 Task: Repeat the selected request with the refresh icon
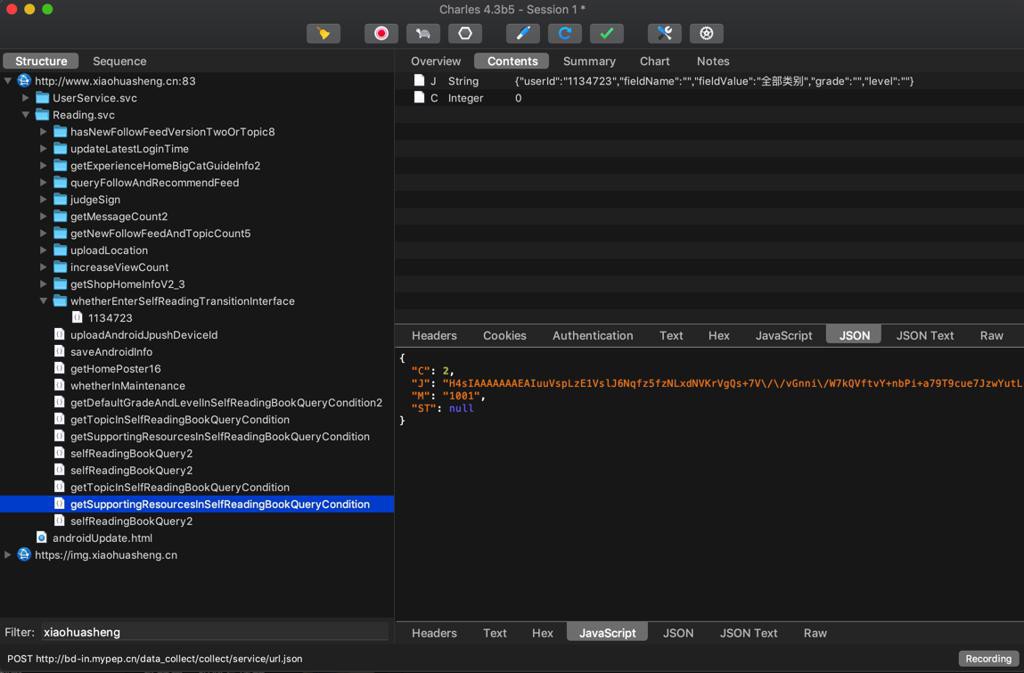click(x=565, y=33)
